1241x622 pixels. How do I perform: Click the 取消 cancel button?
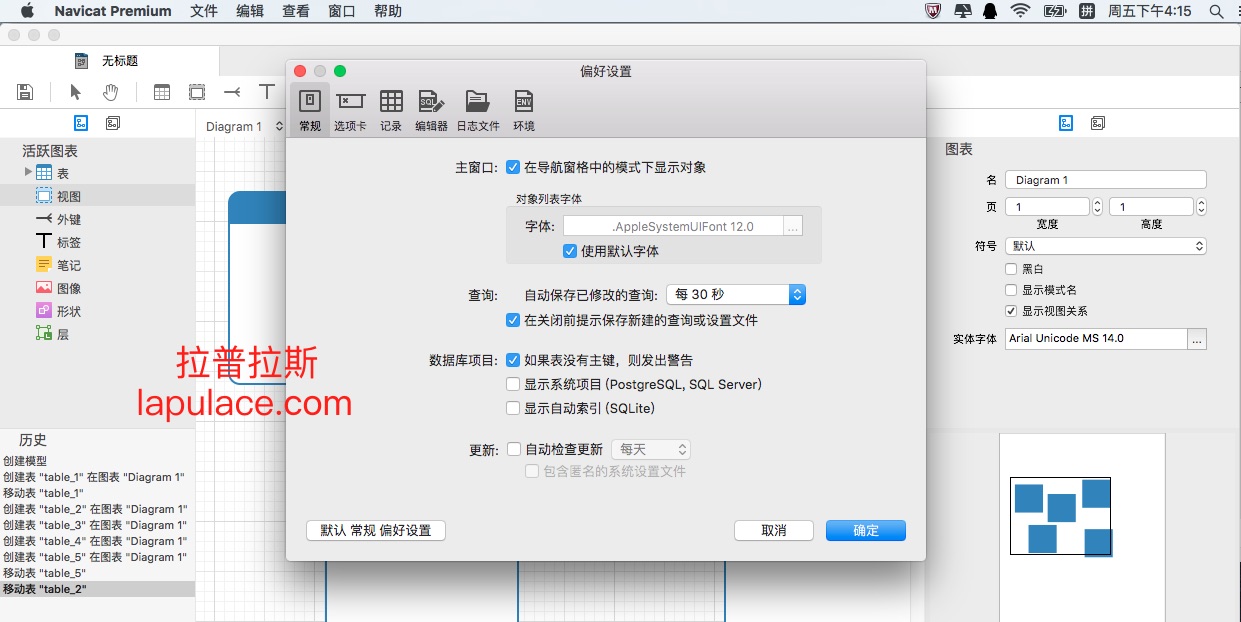pos(774,530)
